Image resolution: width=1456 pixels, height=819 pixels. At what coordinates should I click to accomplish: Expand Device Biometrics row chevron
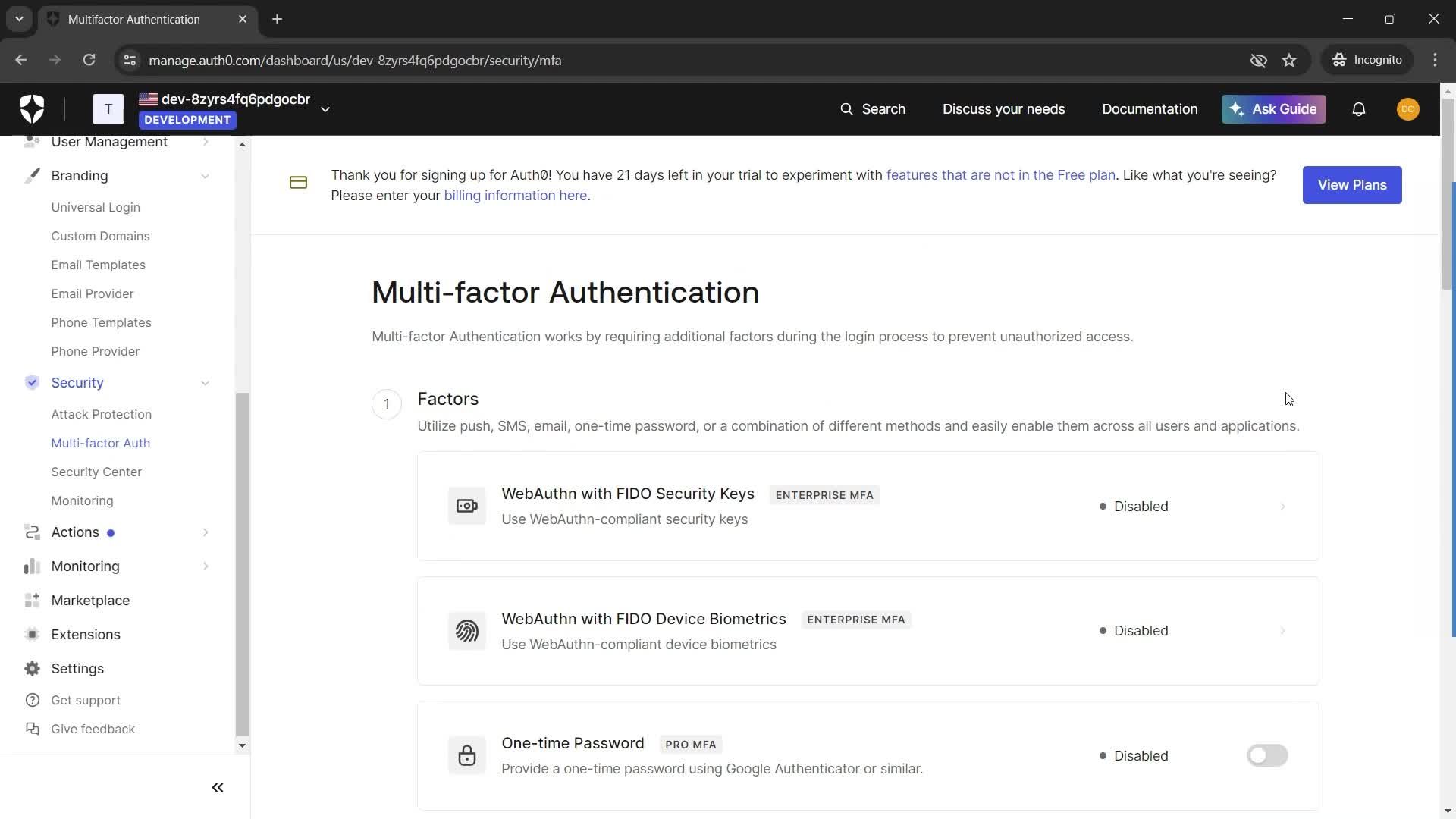(1282, 631)
